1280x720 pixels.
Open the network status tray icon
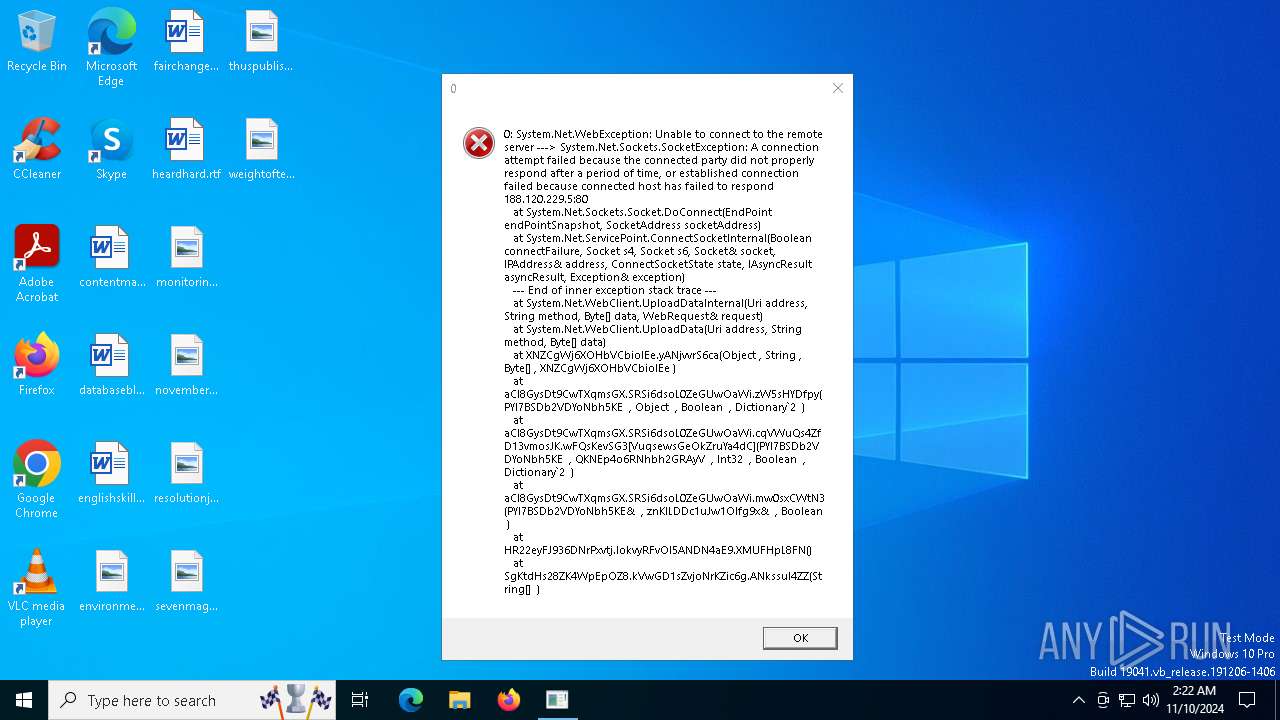[1127, 700]
